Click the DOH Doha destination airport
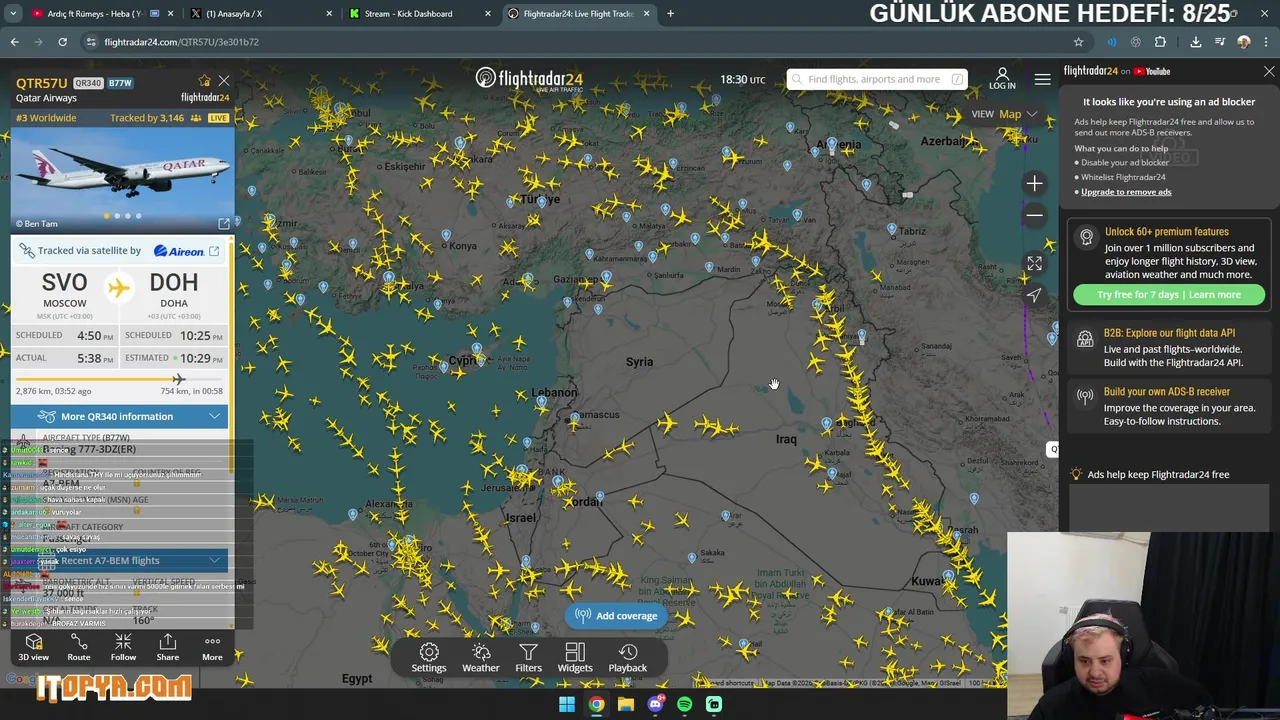The height and width of the screenshot is (720, 1280). tap(174, 291)
